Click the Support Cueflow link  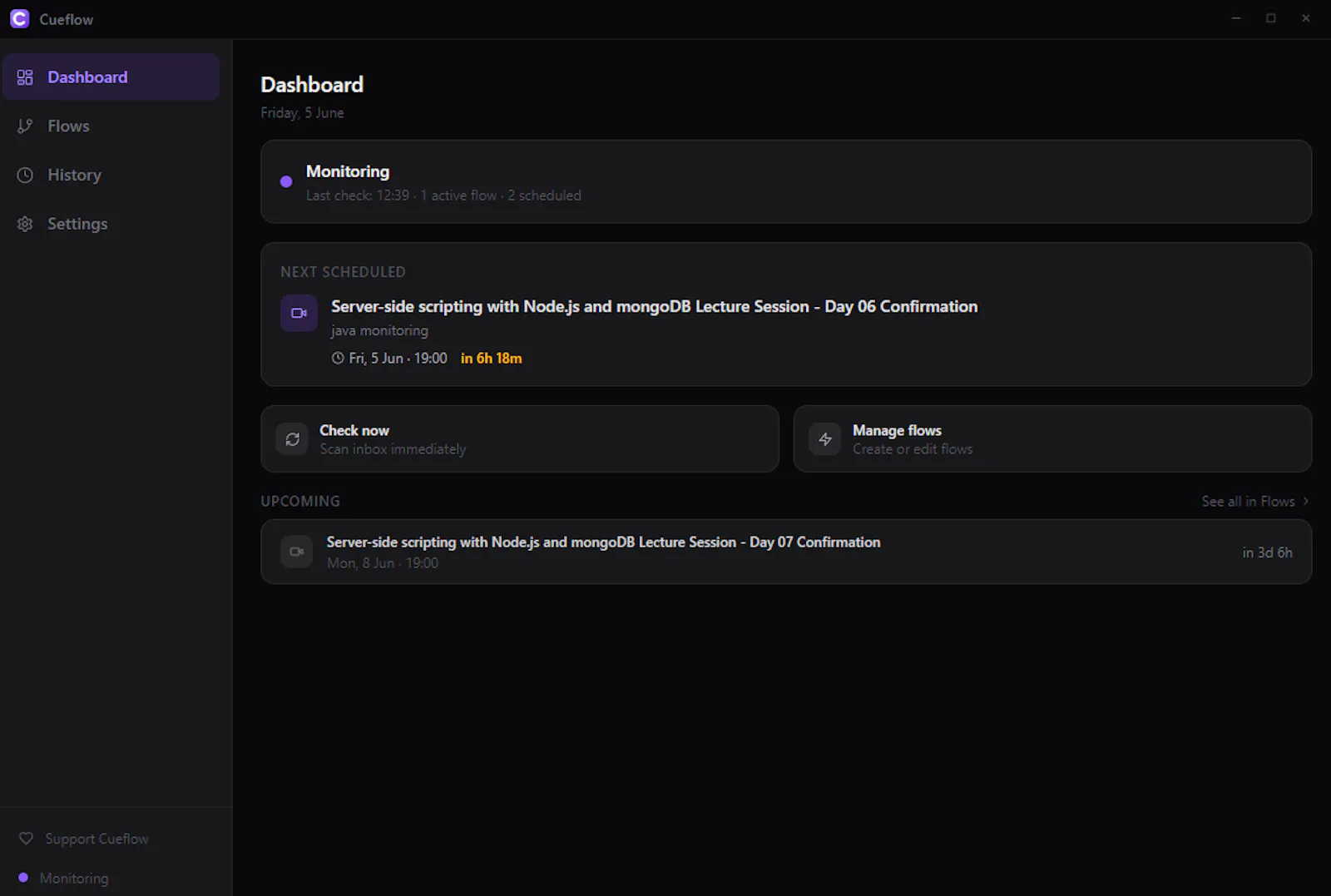(96, 839)
